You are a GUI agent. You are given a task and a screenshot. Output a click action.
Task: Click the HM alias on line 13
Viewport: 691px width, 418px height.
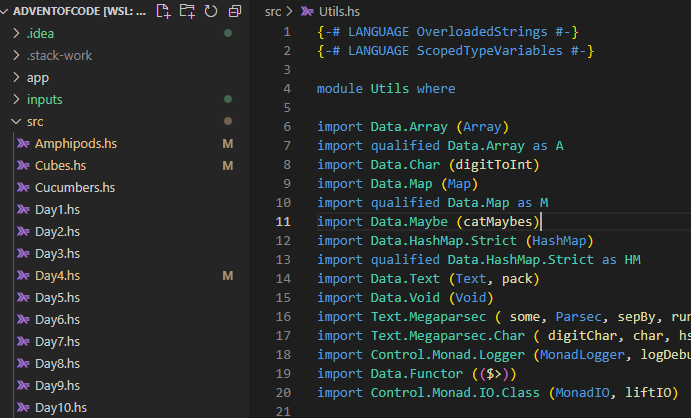632,259
